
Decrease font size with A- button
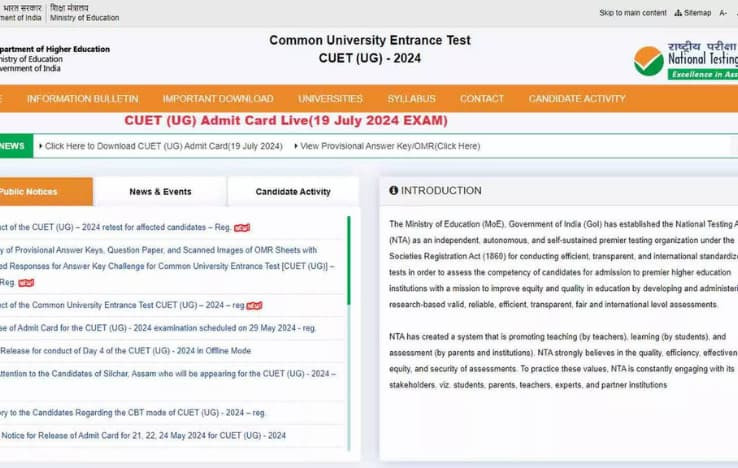pyautogui.click(x=723, y=13)
